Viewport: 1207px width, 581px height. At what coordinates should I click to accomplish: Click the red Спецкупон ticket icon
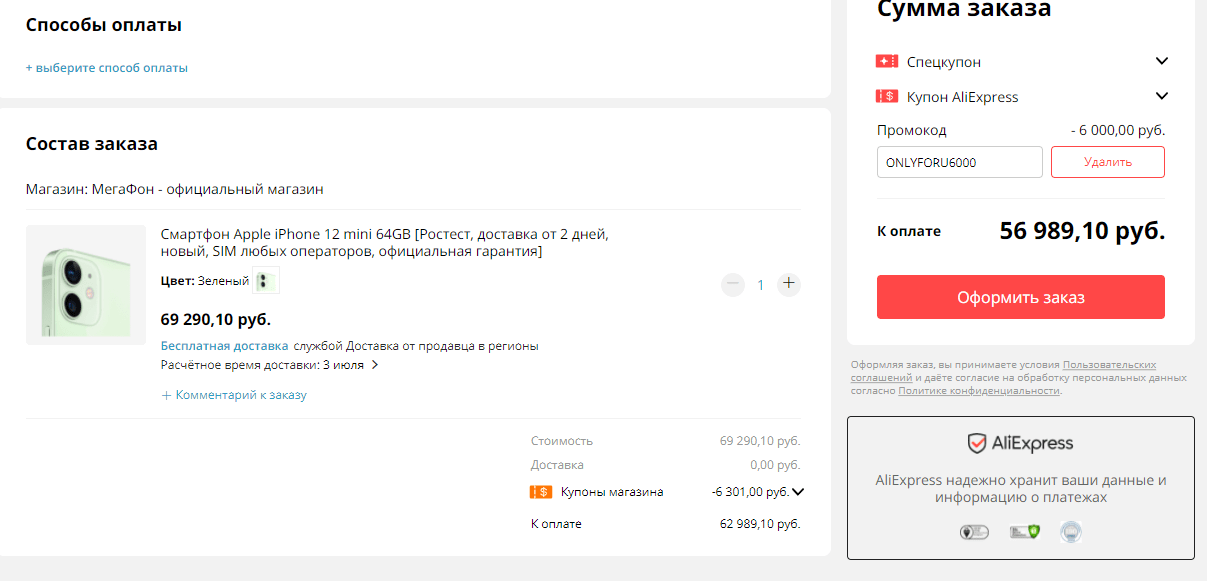886,62
